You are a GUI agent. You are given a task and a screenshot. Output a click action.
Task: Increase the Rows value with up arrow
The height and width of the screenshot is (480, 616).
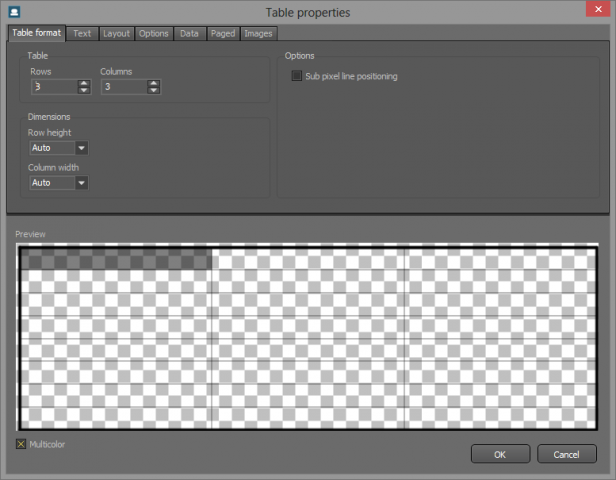84,83
